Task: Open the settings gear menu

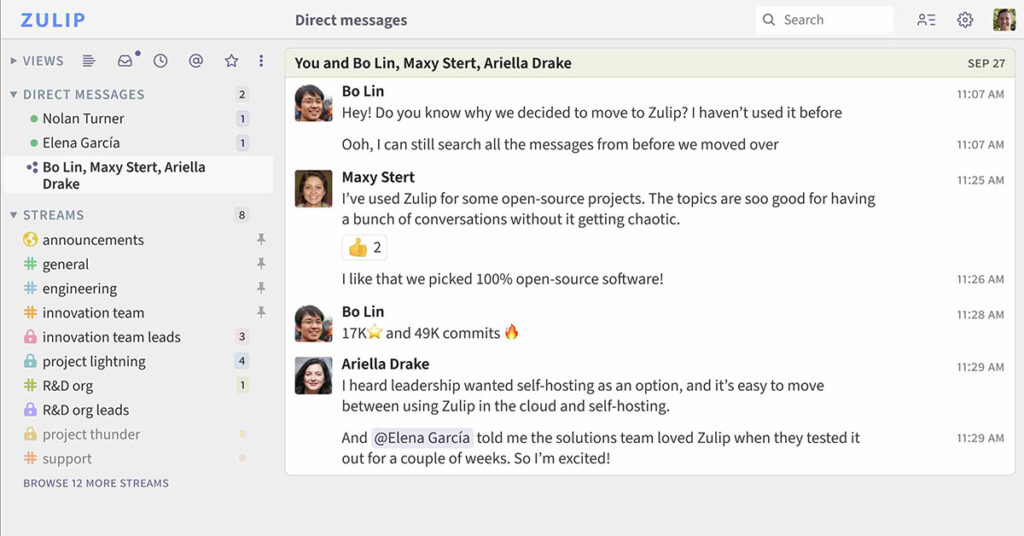Action: point(965,20)
